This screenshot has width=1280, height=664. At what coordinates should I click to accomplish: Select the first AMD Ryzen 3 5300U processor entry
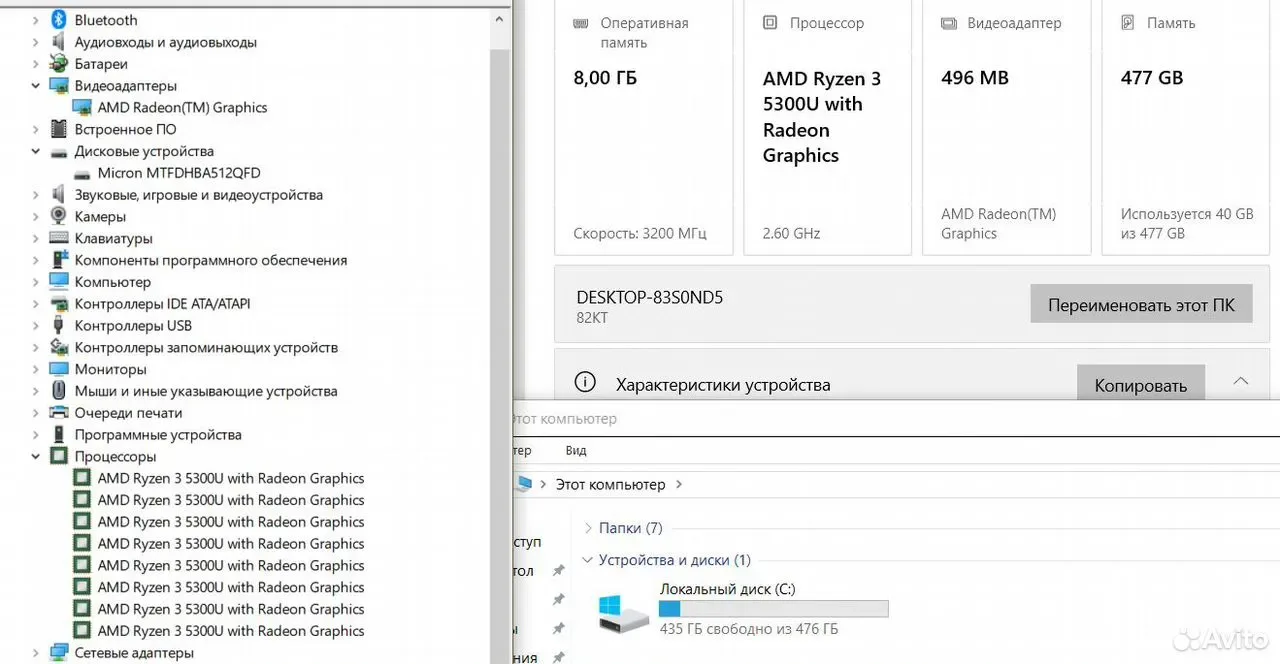click(231, 479)
